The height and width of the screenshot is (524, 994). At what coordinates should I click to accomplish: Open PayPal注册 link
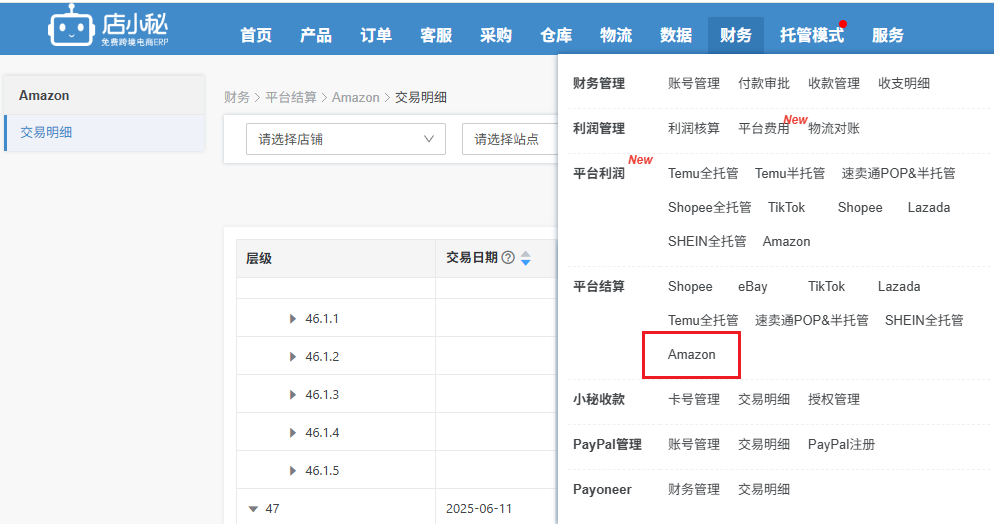click(841, 445)
